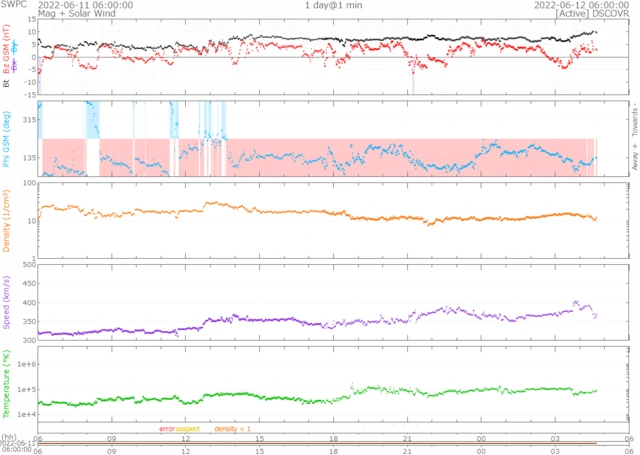Viewport: 640px width, 455px height.
Task: Click the SWPC label at top left
Action: (x=13, y=4)
